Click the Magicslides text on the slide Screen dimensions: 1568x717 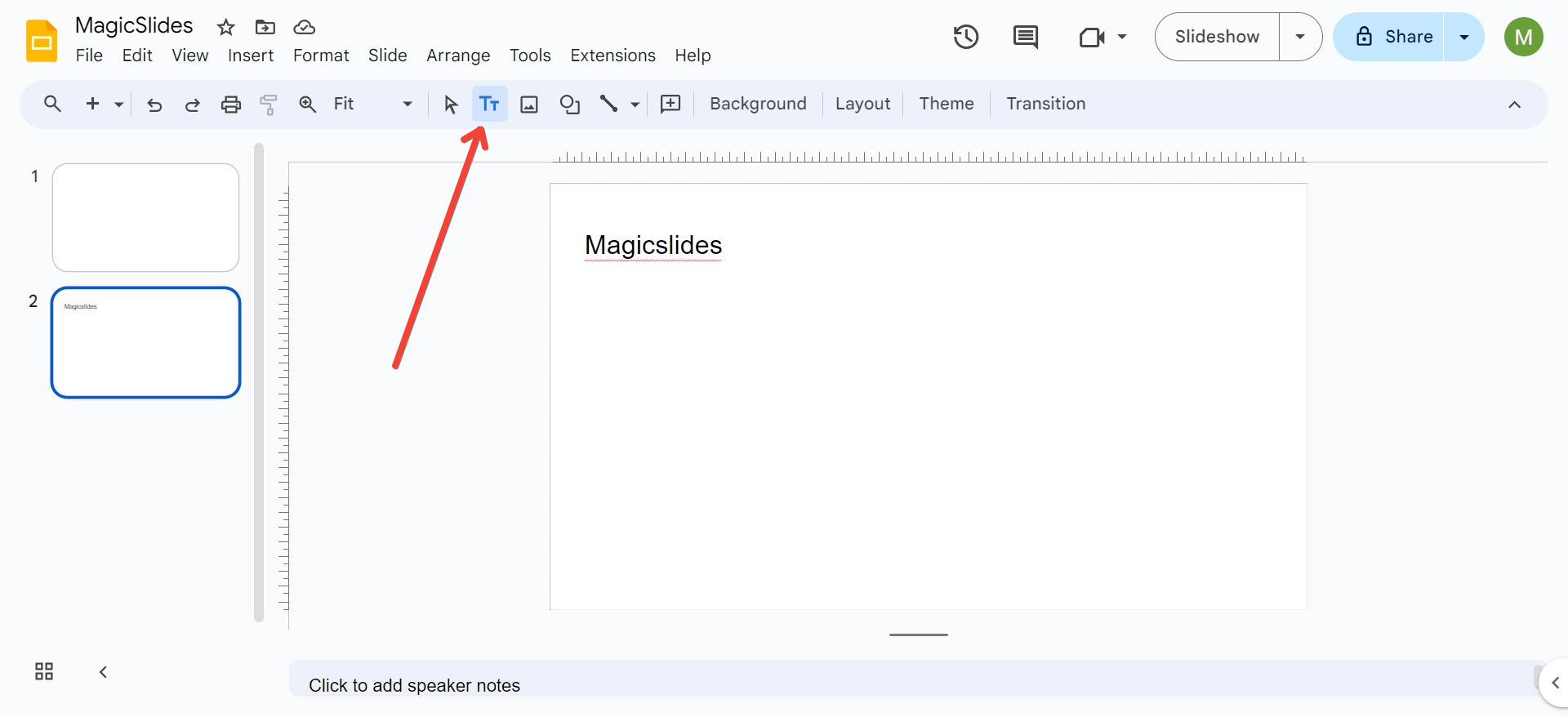pos(653,245)
